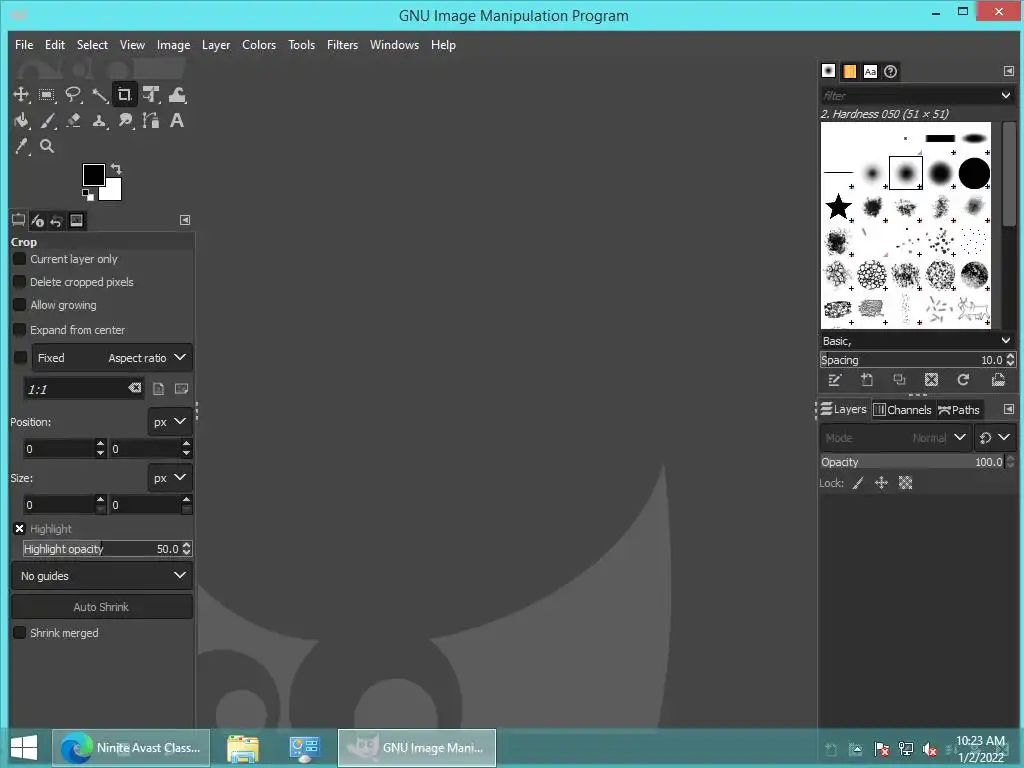
Task: Click the Duplicate brush icon
Action: click(x=899, y=380)
